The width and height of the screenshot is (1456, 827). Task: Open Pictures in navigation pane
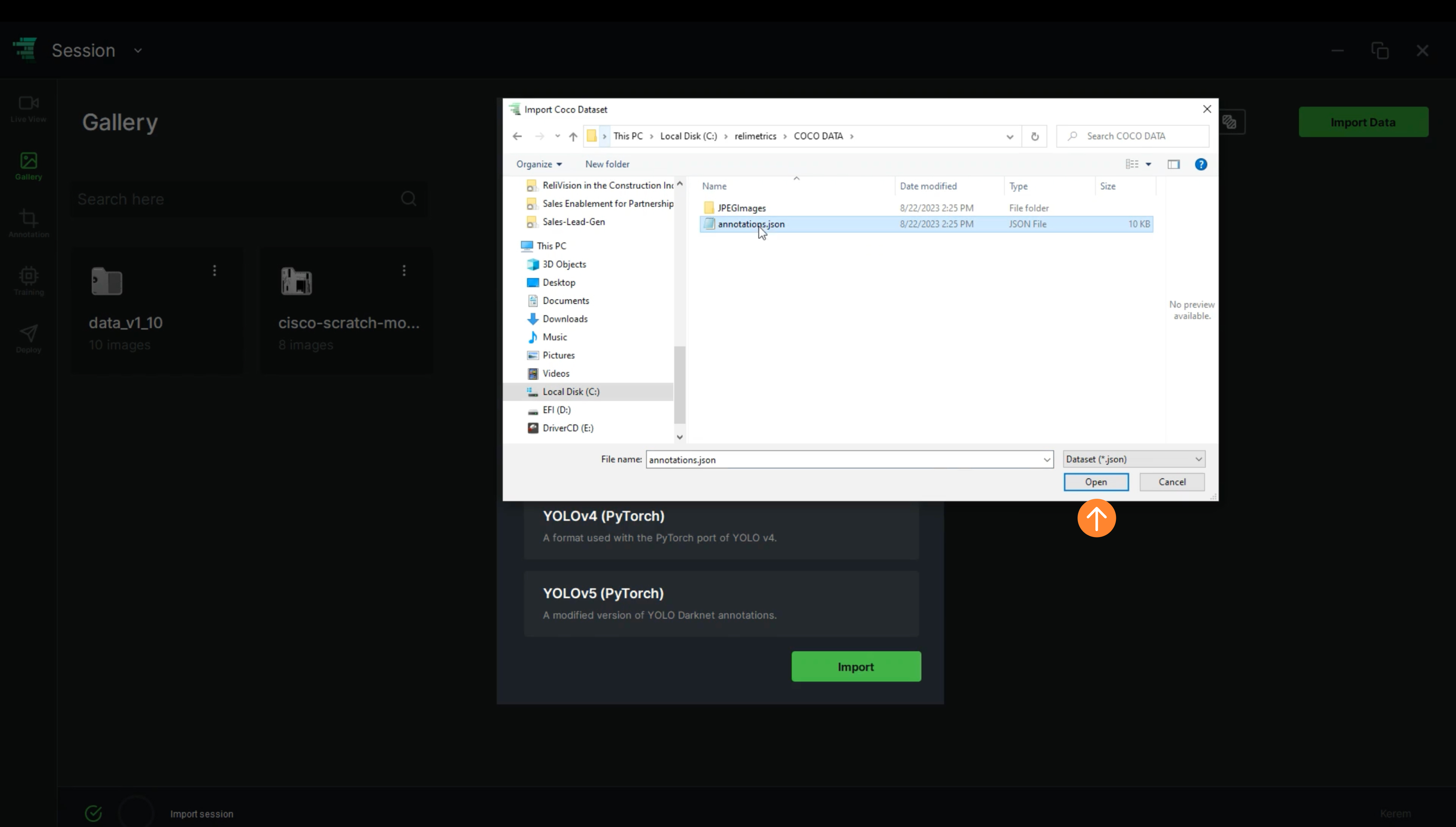click(551, 355)
